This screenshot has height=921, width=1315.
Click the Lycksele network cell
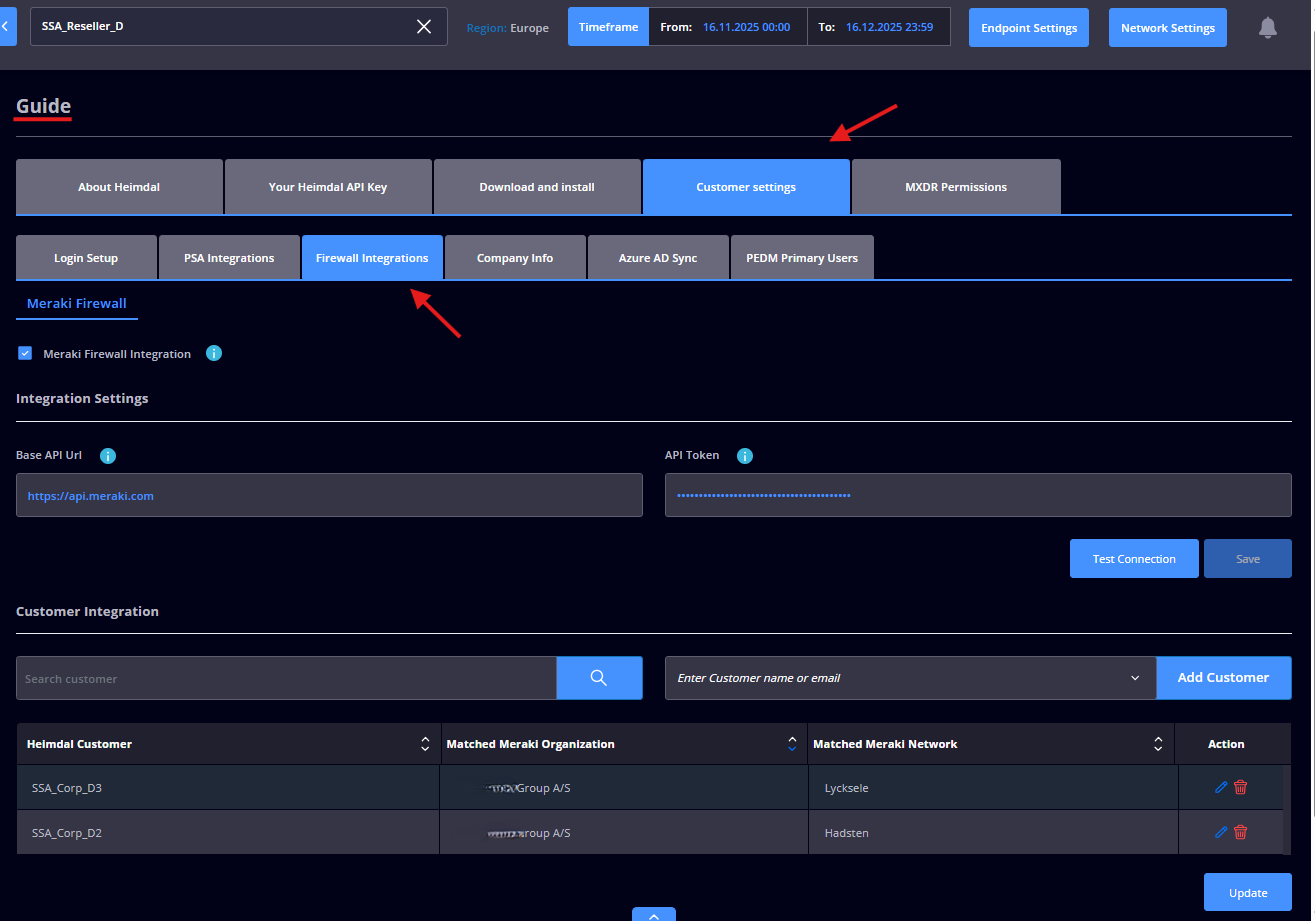(993, 788)
